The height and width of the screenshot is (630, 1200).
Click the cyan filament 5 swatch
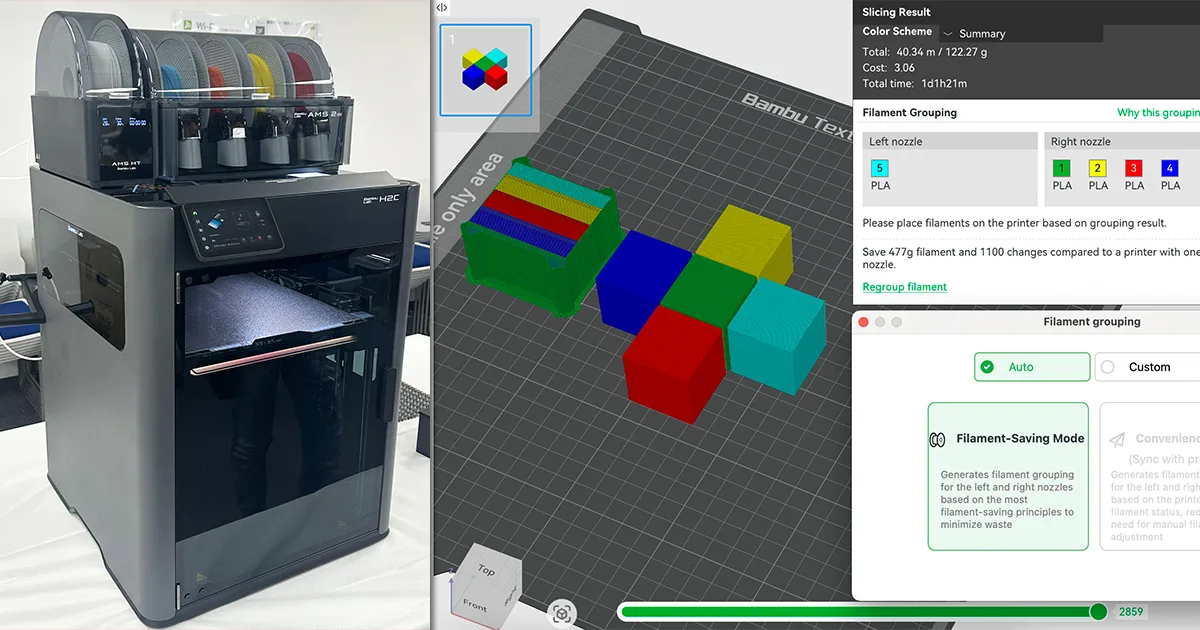coord(880,168)
